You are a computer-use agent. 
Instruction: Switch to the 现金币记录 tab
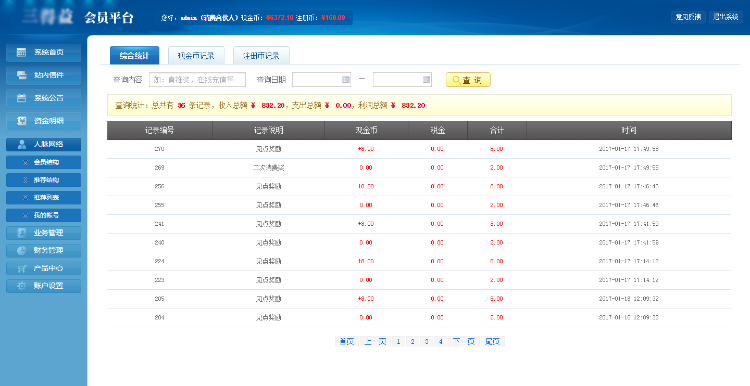(x=196, y=55)
